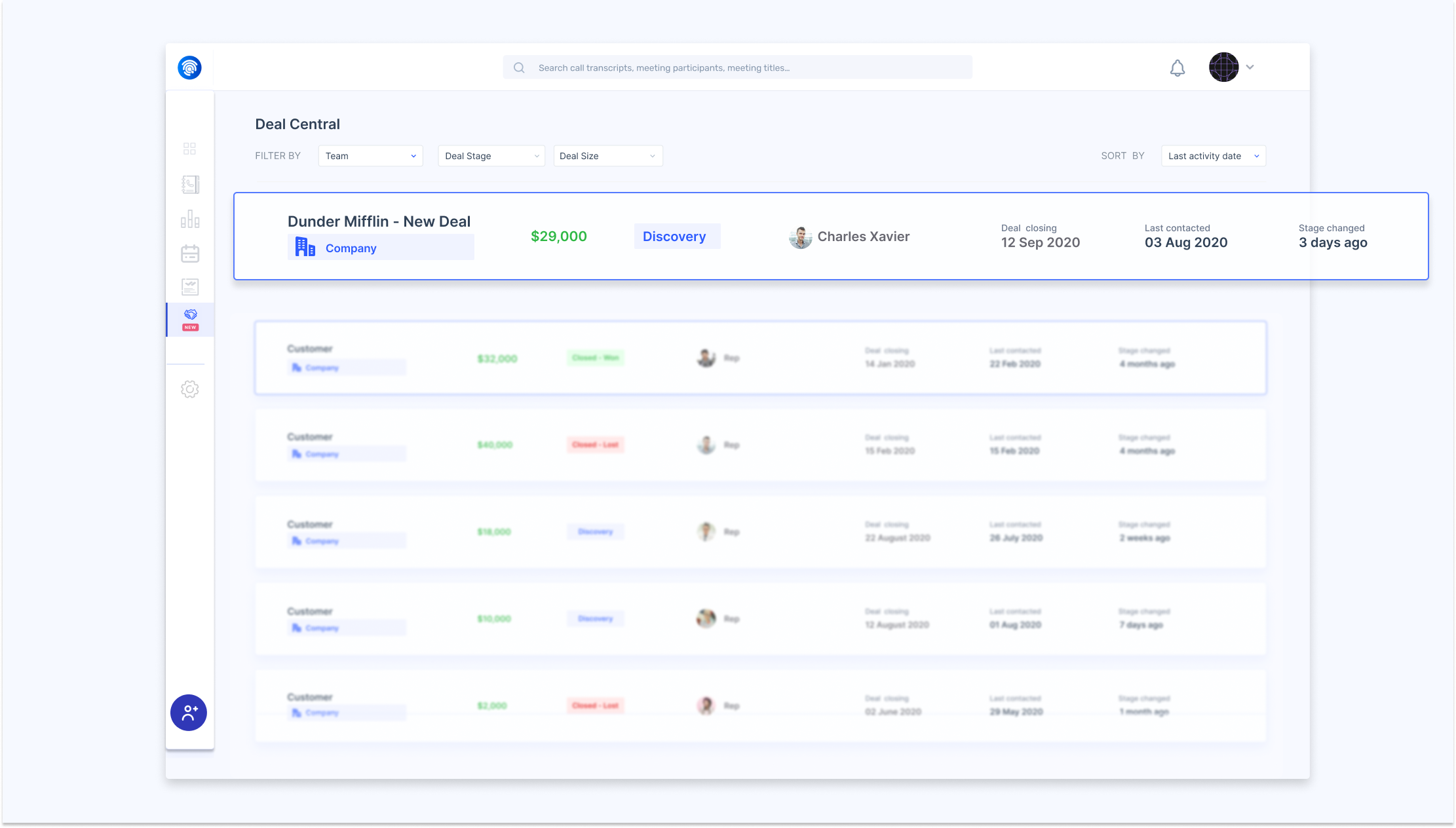Open the notifications bell
Image resolution: width=1456 pixels, height=828 pixels.
1178,68
